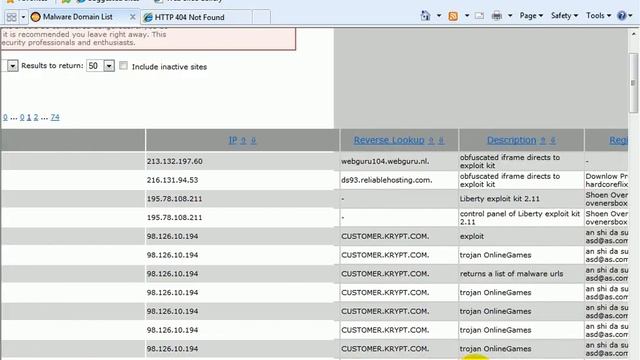640x360 pixels.
Task: Select returns a list of malware urls
Action: coord(511,274)
